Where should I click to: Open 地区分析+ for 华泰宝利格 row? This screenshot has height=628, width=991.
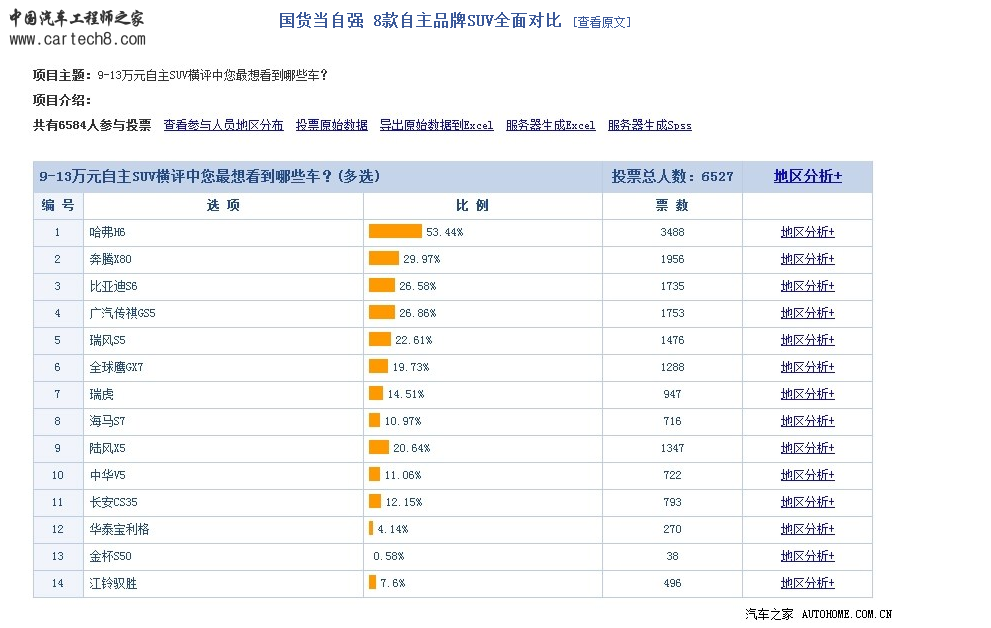click(x=808, y=529)
